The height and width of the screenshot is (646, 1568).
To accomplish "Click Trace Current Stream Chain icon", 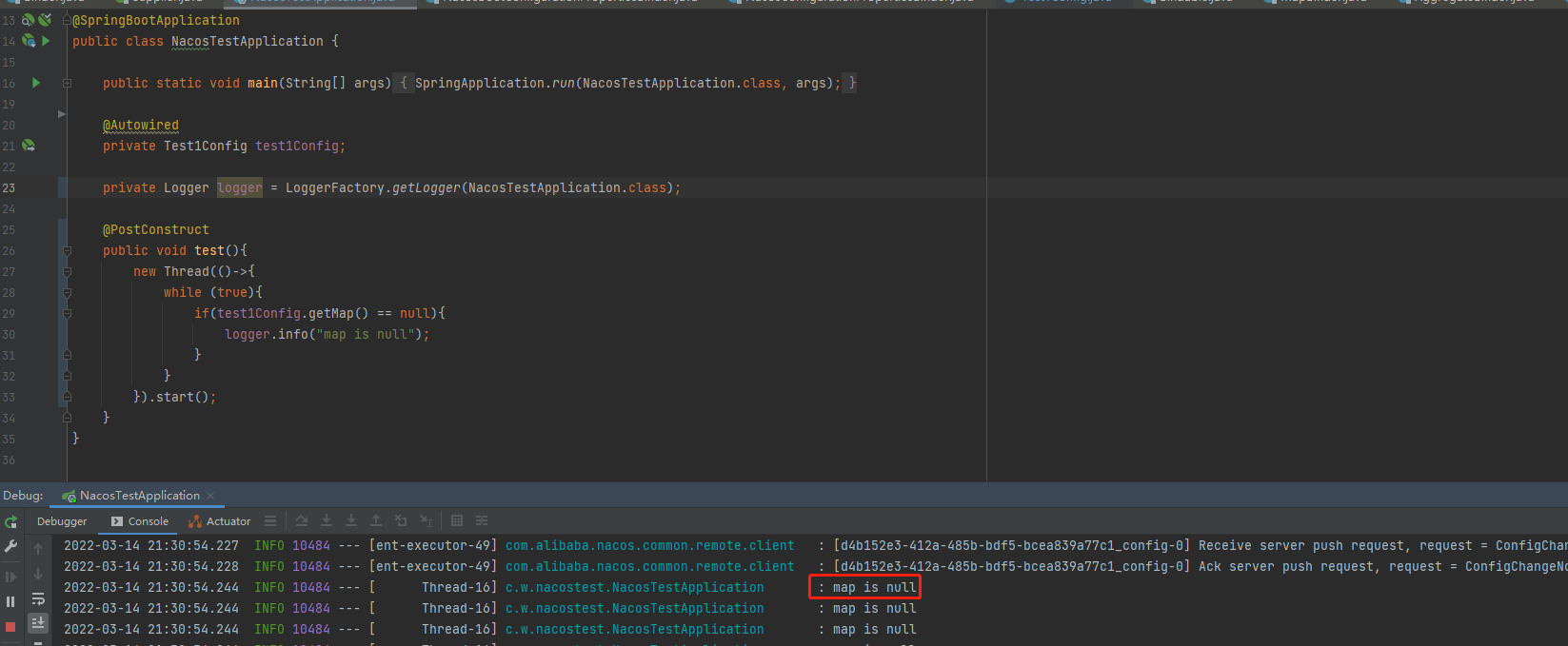I will [482, 520].
